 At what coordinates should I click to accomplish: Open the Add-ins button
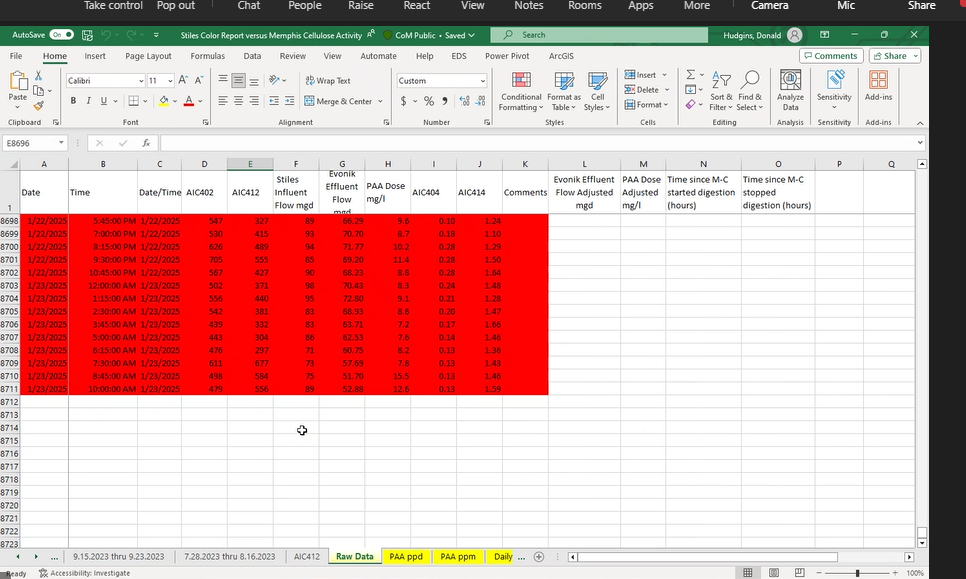(x=878, y=89)
